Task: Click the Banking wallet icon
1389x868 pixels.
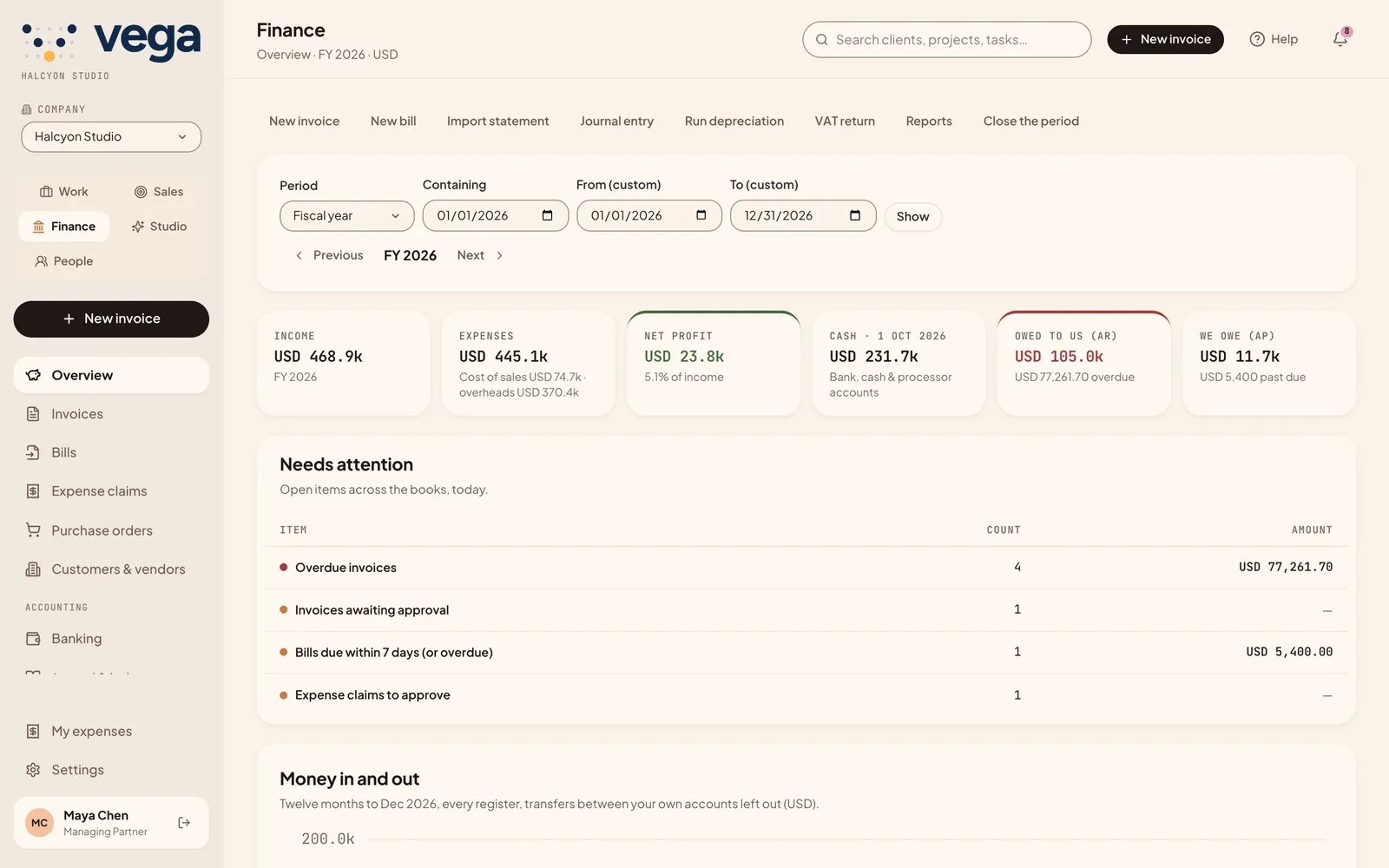Action: [33, 639]
